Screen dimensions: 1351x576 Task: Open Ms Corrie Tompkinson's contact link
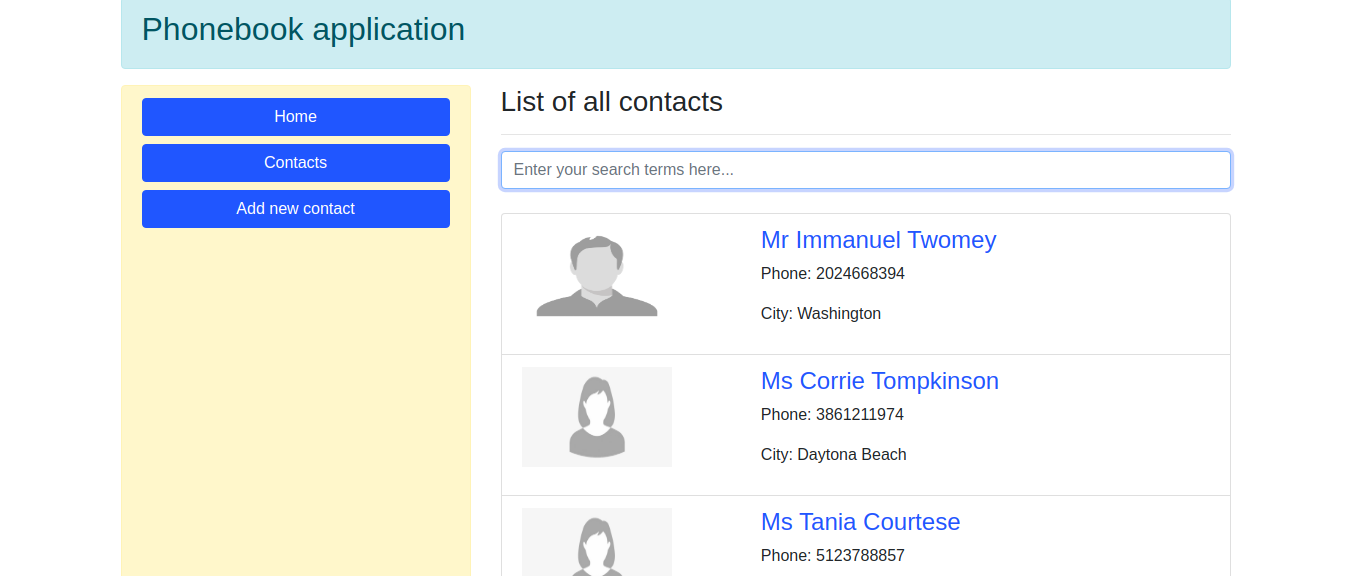click(879, 381)
